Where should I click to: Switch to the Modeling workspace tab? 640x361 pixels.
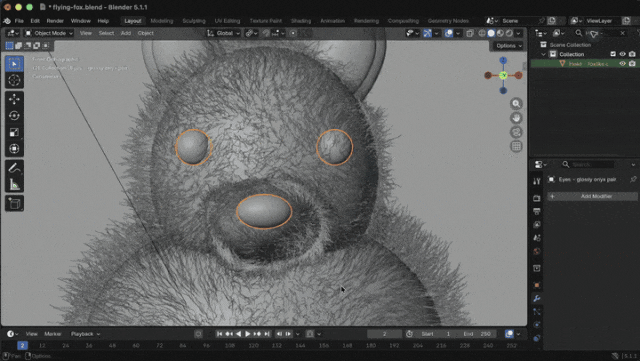click(162, 21)
